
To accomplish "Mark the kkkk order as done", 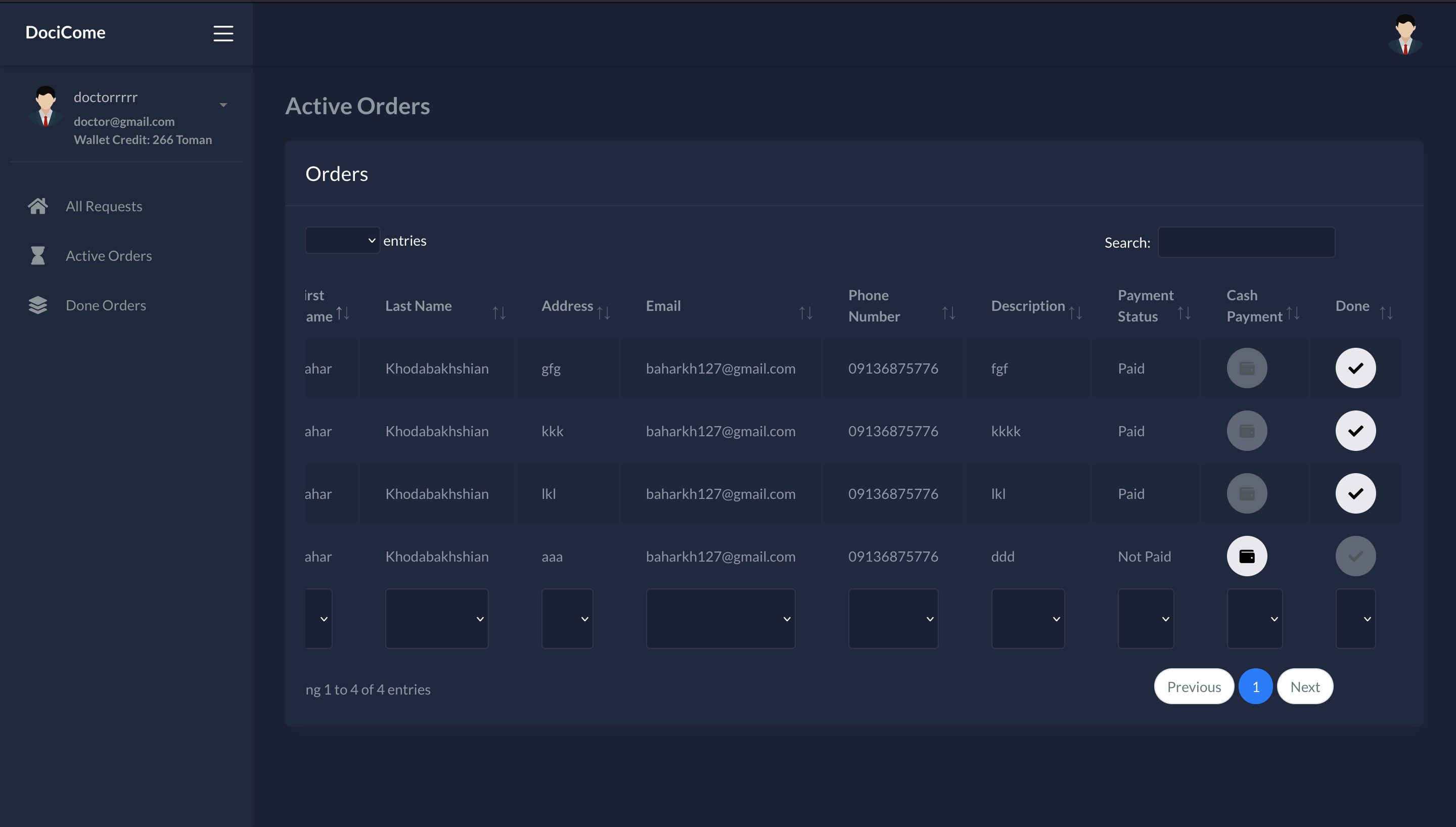I will [x=1355, y=431].
